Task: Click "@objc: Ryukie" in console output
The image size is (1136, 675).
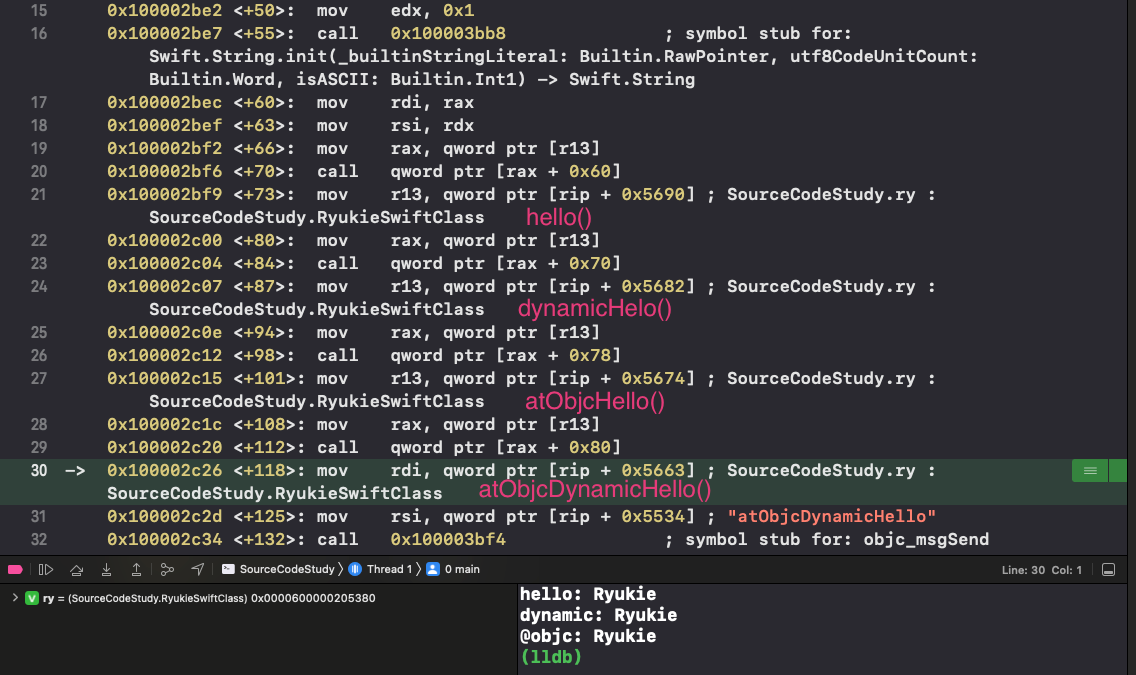Action: click(588, 636)
